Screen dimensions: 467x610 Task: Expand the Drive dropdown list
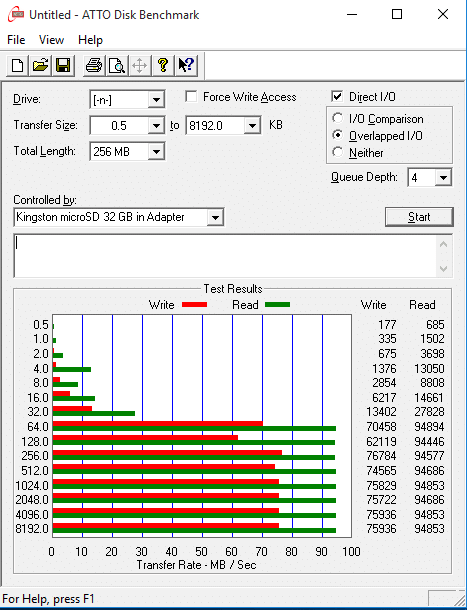[156, 100]
